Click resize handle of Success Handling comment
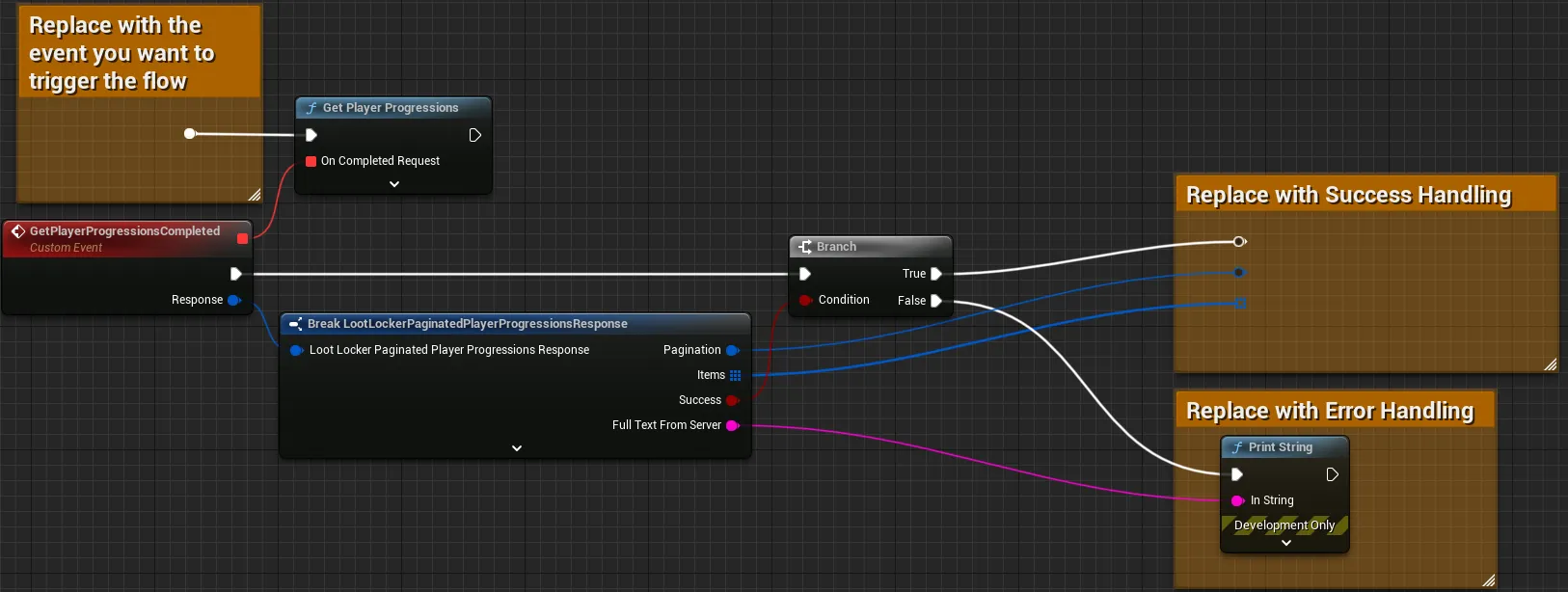The width and height of the screenshot is (1568, 592). tap(1550, 364)
